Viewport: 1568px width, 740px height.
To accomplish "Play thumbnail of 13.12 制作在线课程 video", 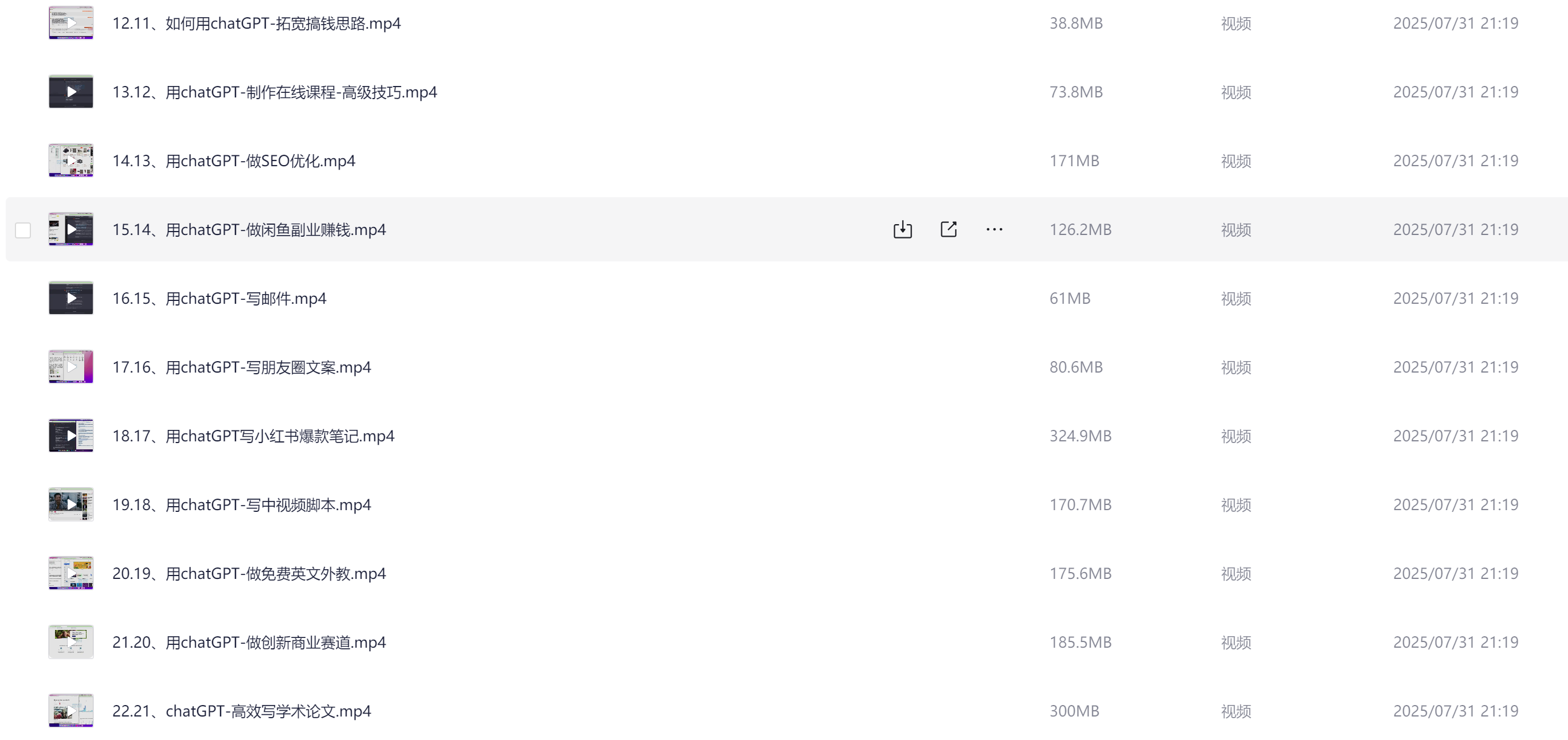I will point(71,92).
